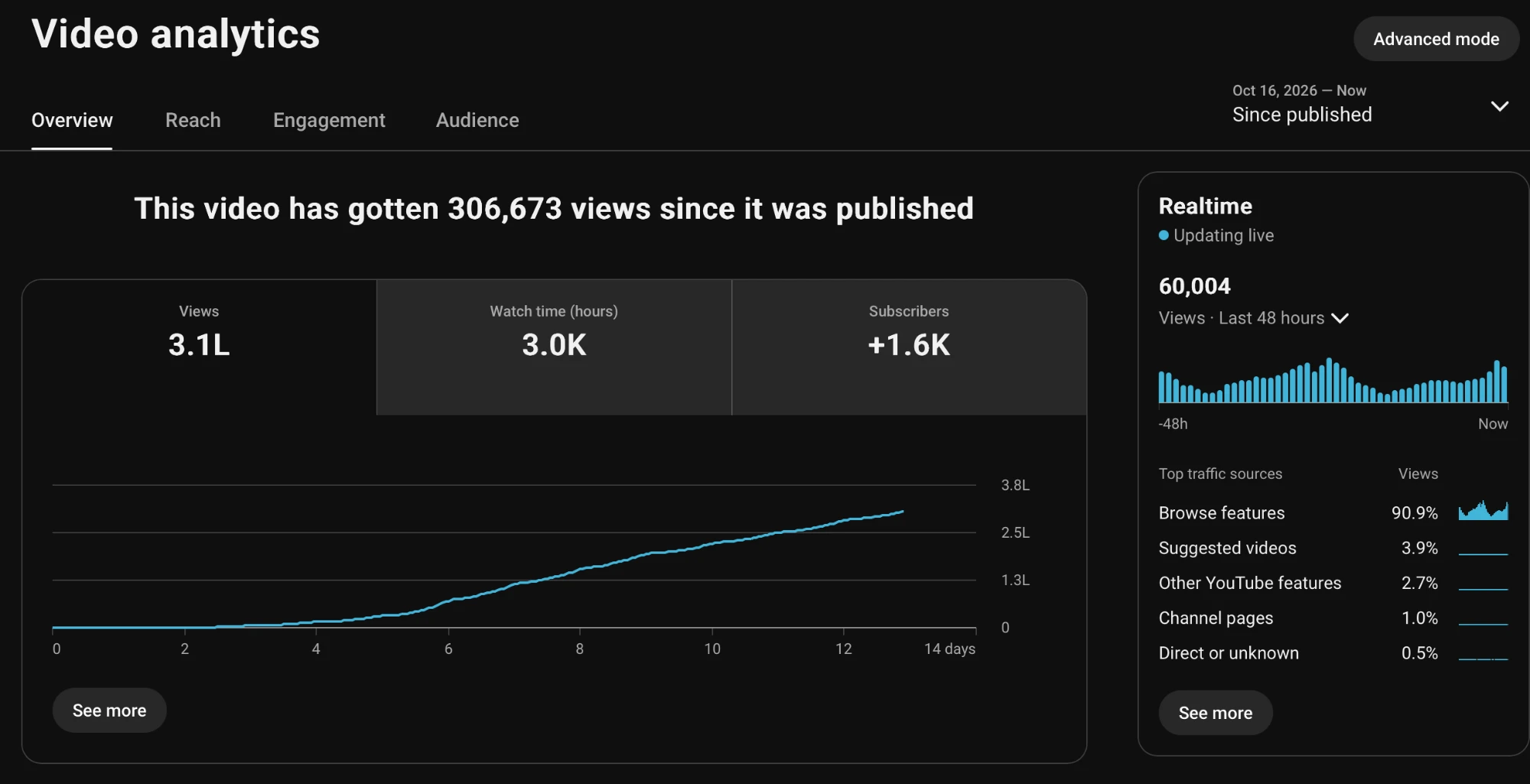The image size is (1530, 784).
Task: Click the Other YouTube features row
Action: tap(1333, 583)
